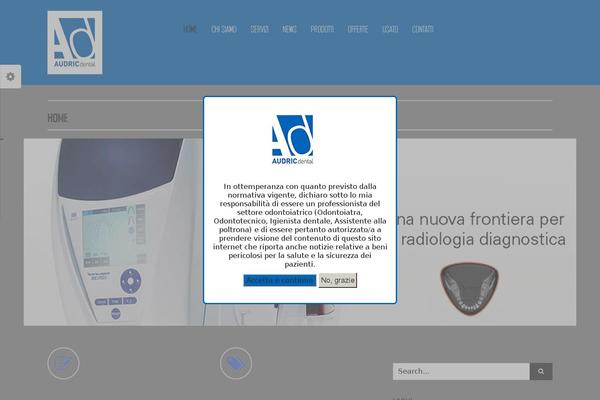Open the HOME menu item
The height and width of the screenshot is (400, 600).
coord(190,29)
